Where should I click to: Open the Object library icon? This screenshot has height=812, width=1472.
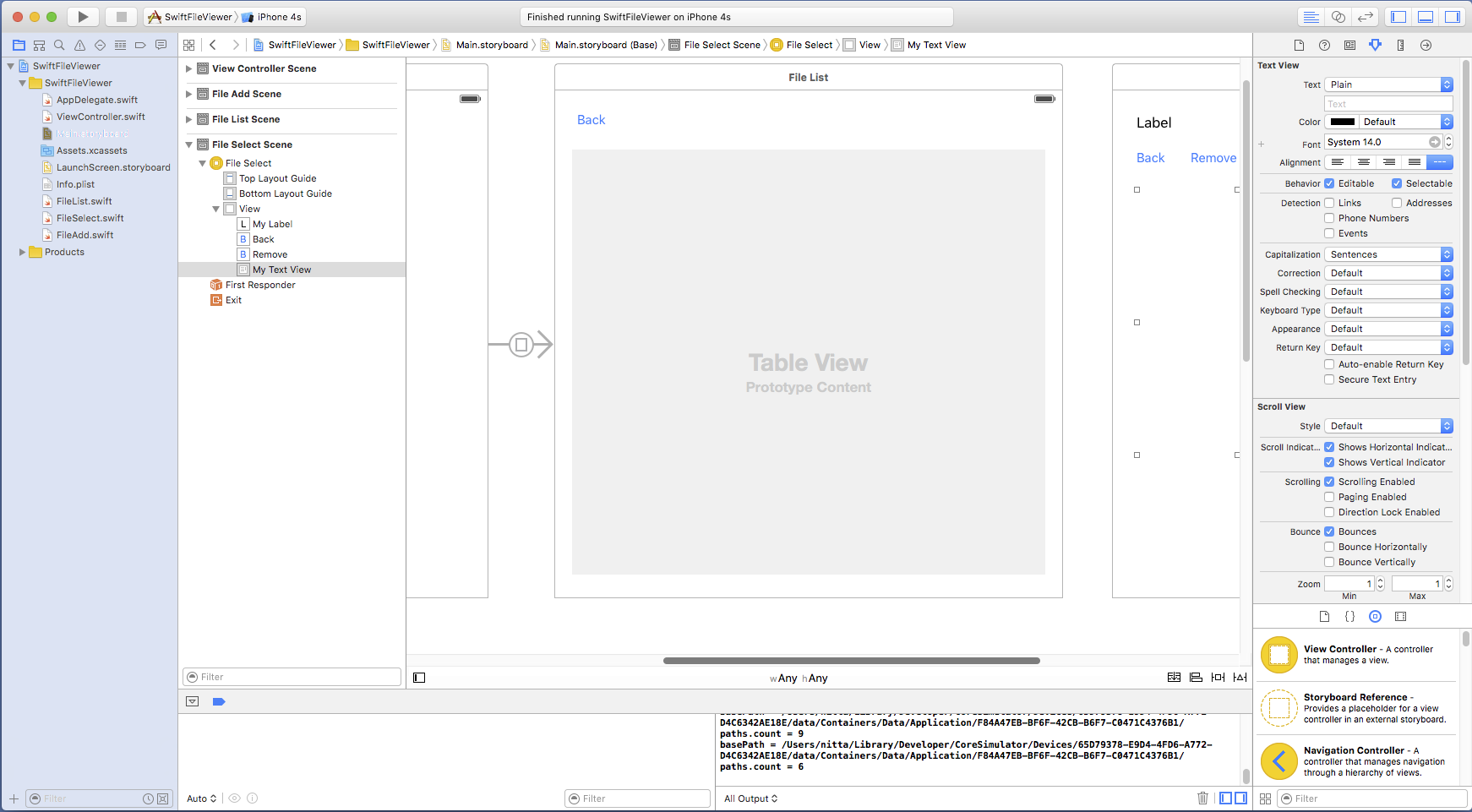coord(1375,617)
